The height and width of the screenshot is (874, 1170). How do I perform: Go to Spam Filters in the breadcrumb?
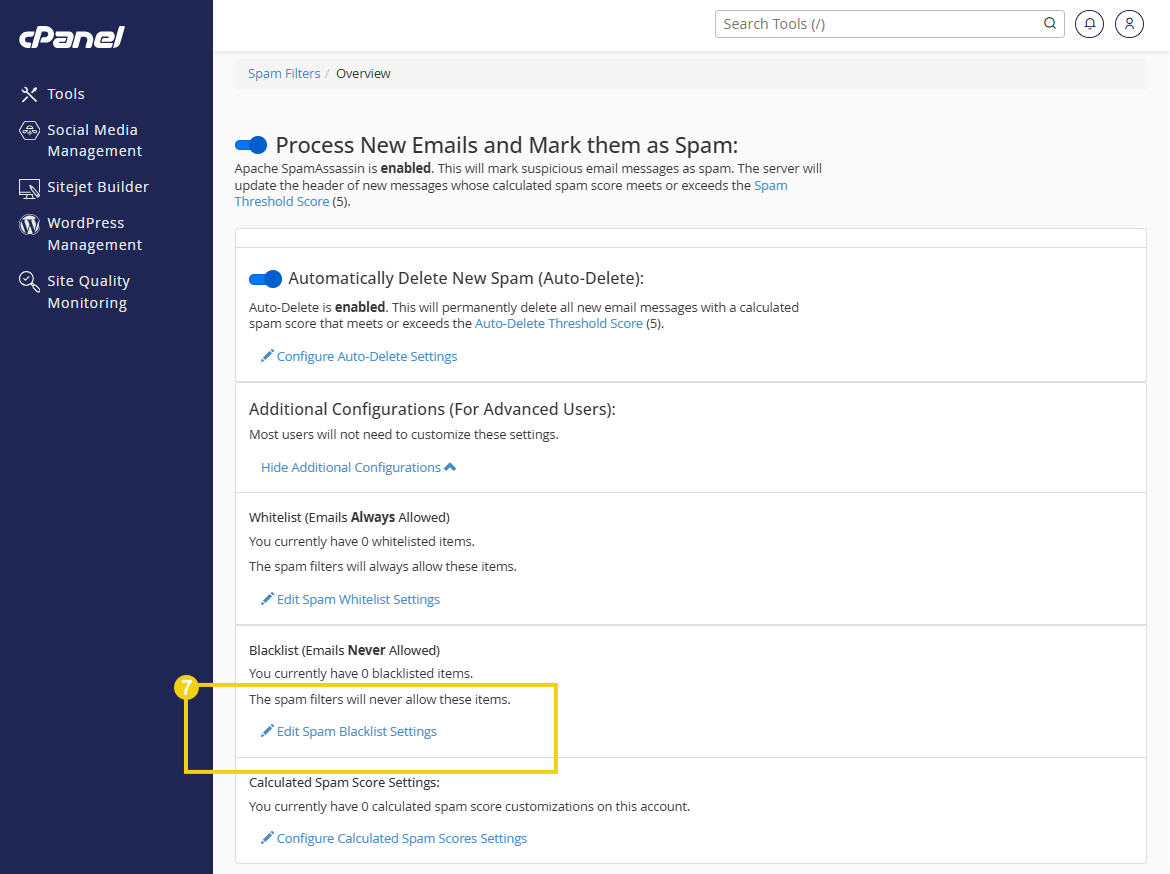click(x=284, y=72)
